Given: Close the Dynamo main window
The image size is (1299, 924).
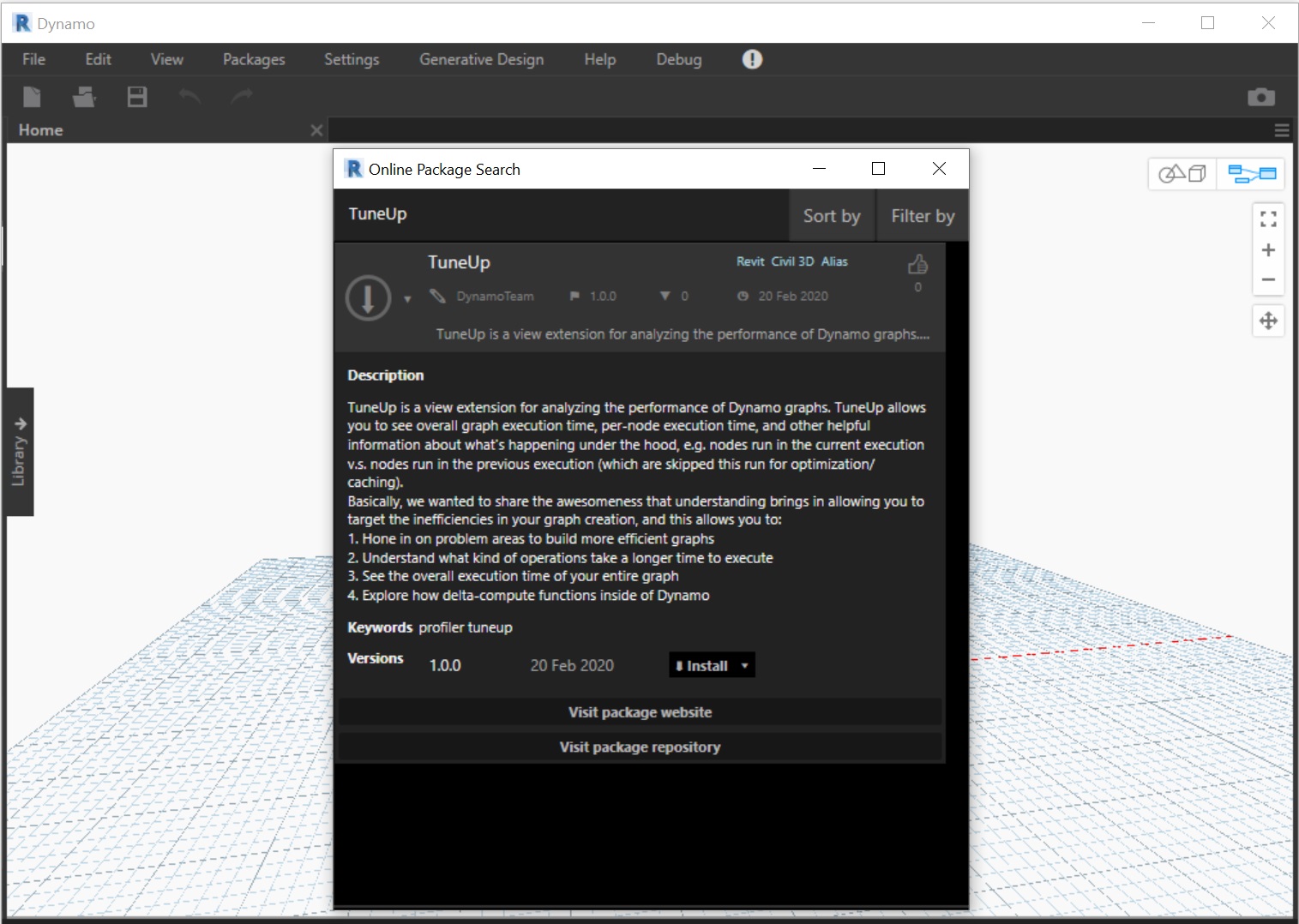Looking at the screenshot, I should 1268,23.
